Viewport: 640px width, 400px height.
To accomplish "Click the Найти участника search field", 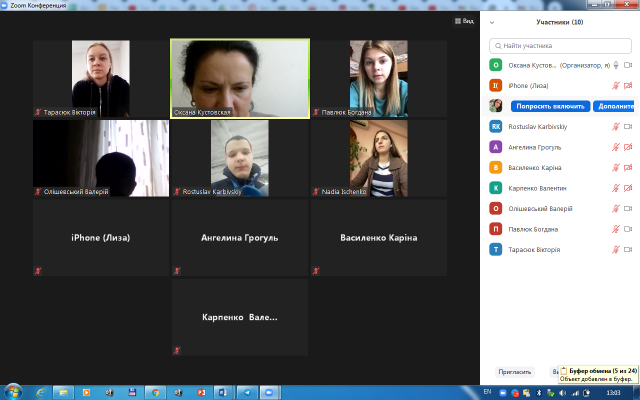I will [560, 46].
